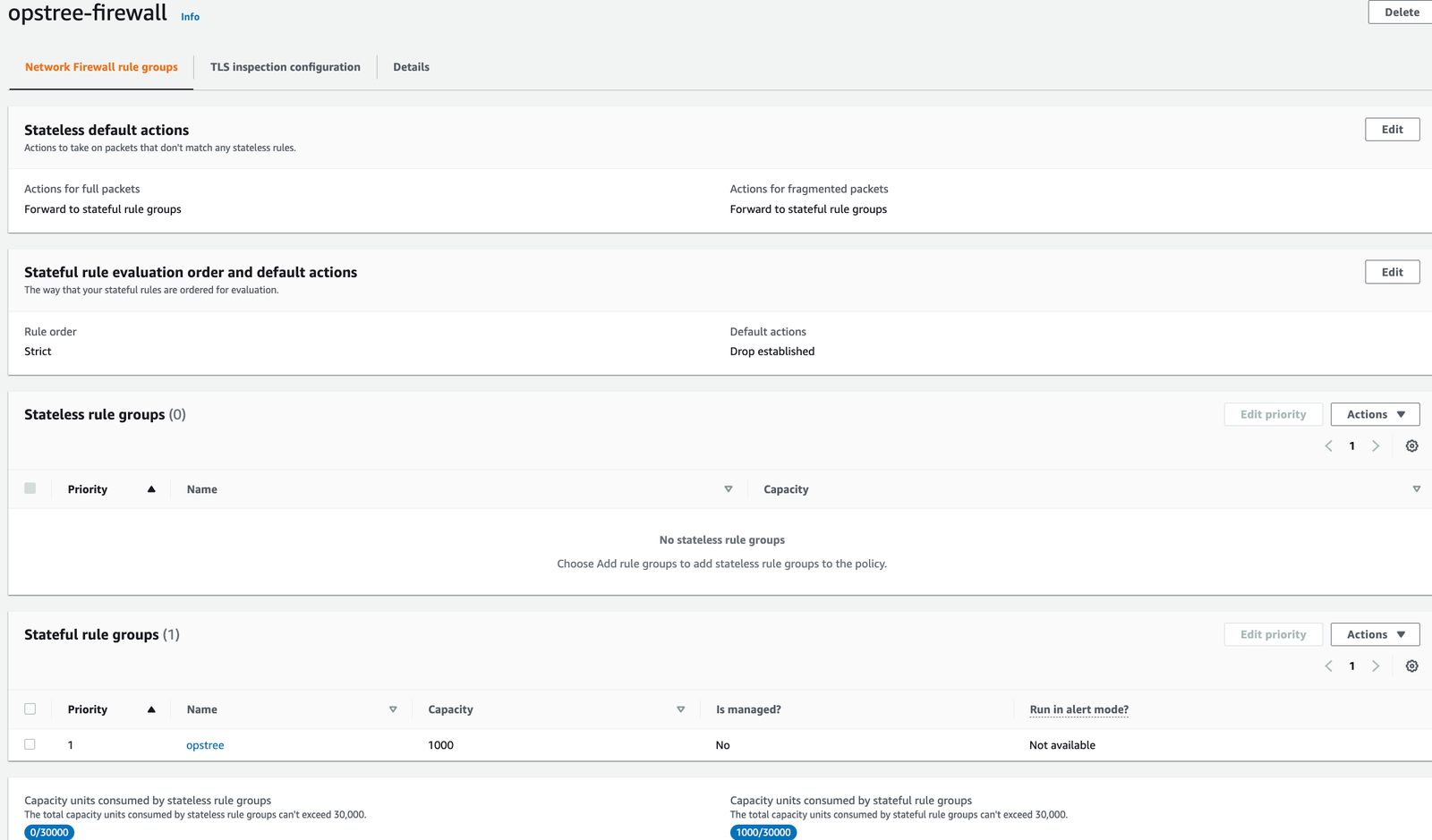
Task: Sort stateful rule groups by Priority arrow
Action: pyautogui.click(x=151, y=709)
